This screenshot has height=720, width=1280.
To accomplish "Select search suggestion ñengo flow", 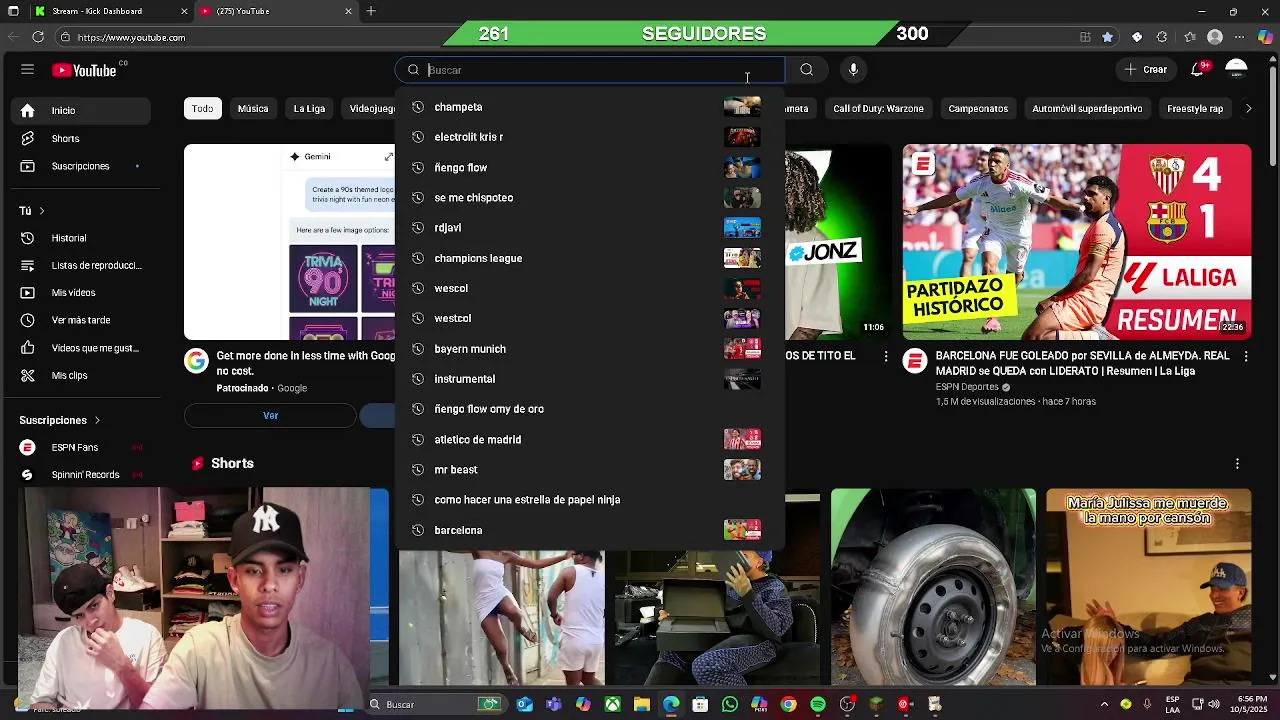I will click(590, 167).
